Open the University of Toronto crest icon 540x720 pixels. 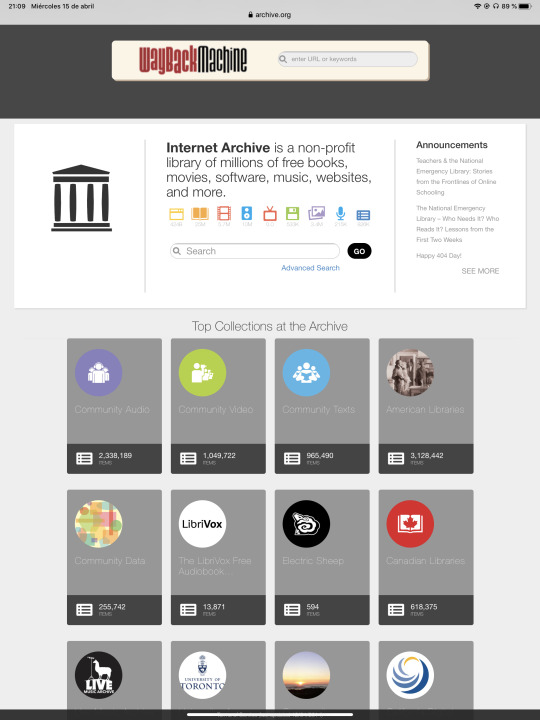click(x=202, y=675)
